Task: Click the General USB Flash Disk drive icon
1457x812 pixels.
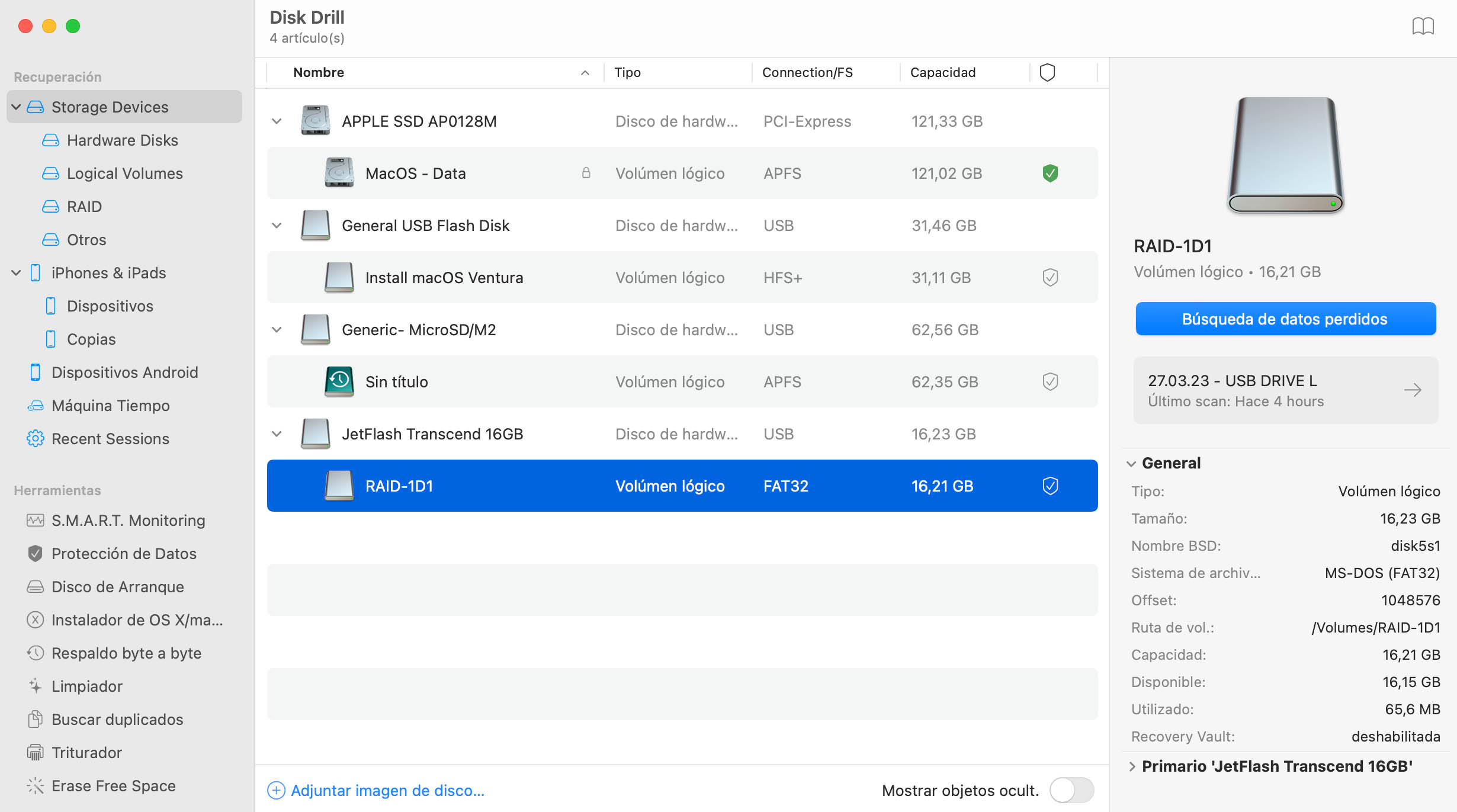Action: point(315,225)
